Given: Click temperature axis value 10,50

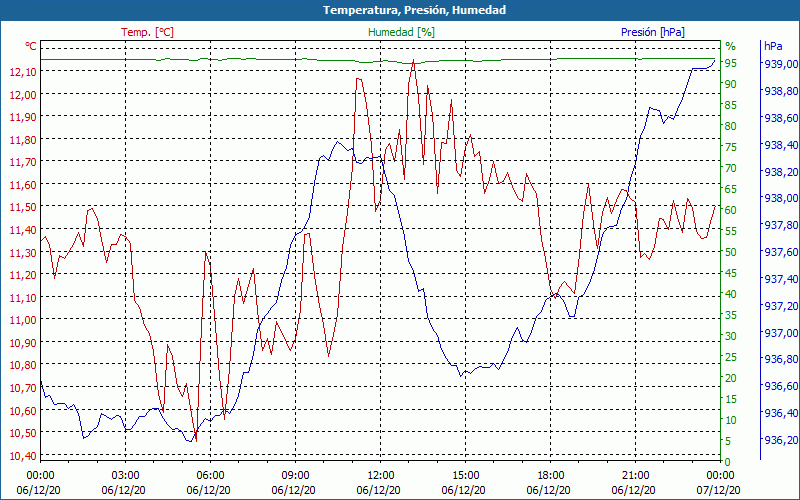Looking at the screenshot, I should pyautogui.click(x=23, y=433).
